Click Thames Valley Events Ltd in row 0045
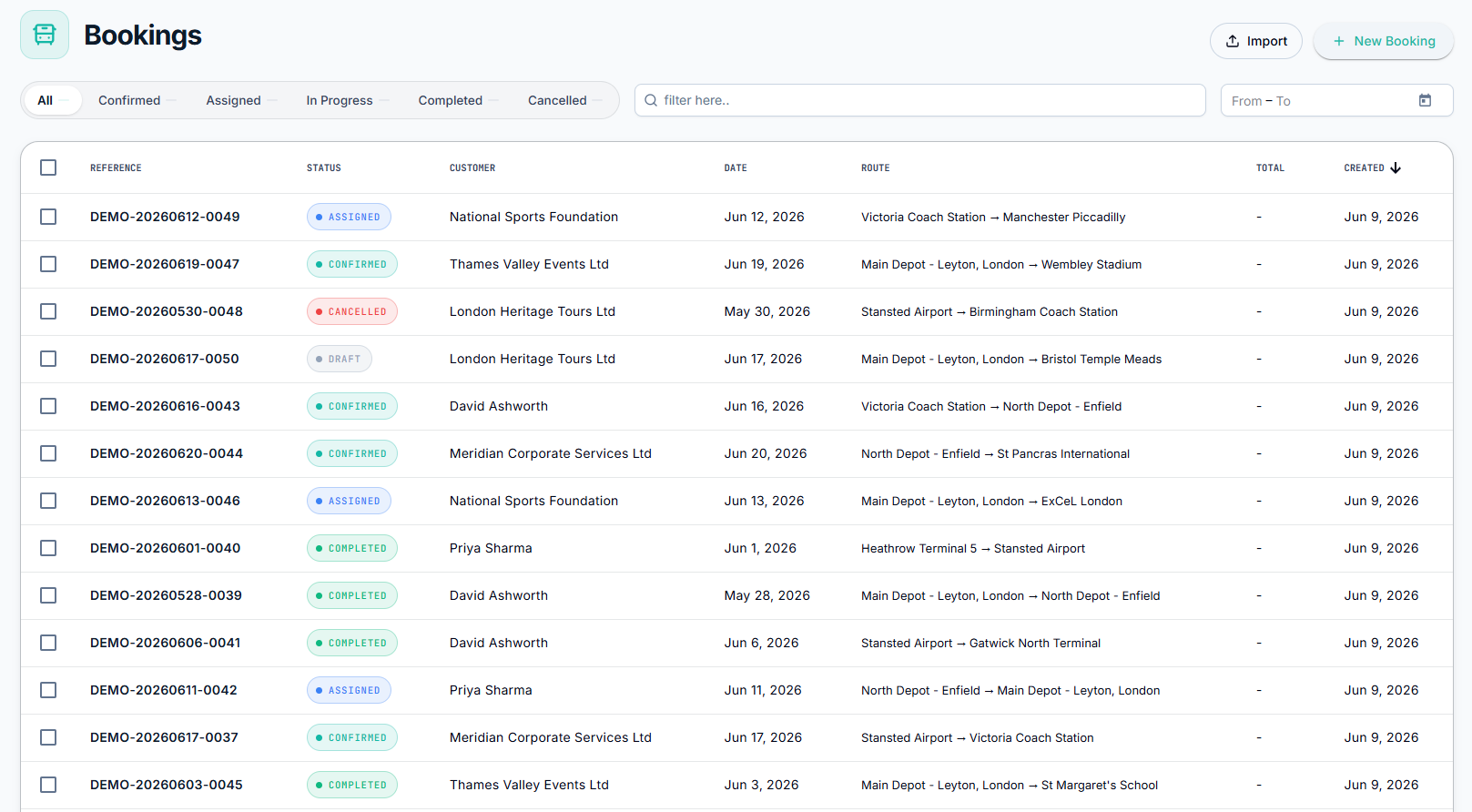This screenshot has height=812, width=1472. tap(529, 785)
